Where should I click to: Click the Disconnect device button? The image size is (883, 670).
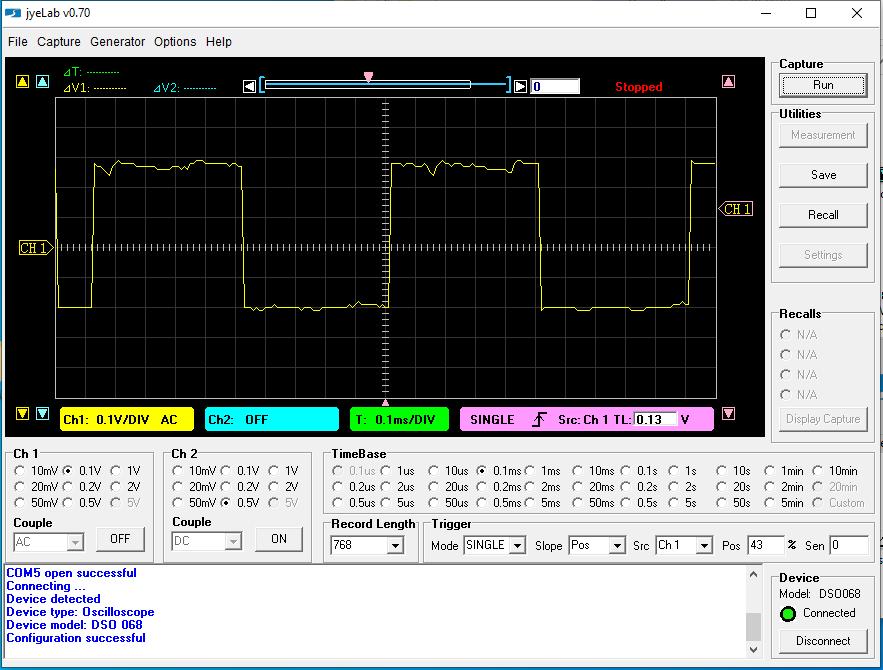pos(823,641)
